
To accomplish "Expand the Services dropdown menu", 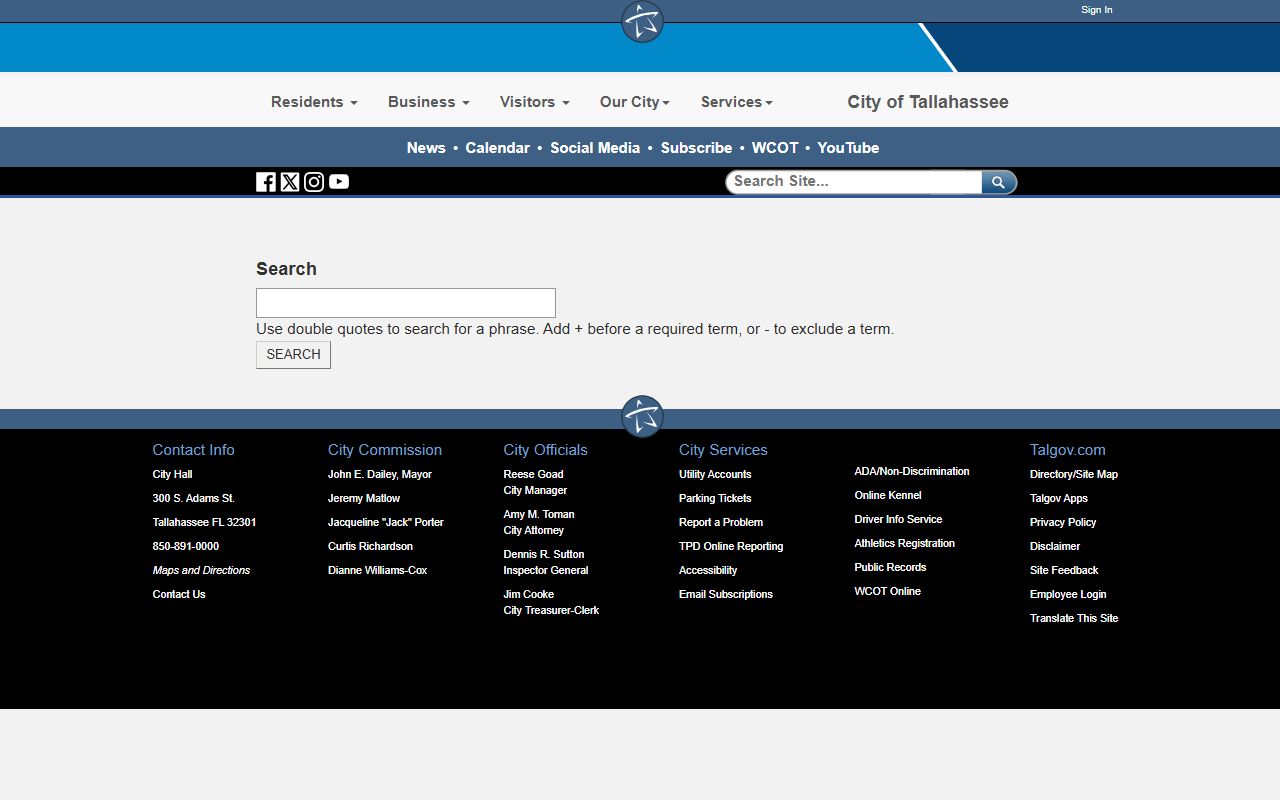I will coord(736,102).
